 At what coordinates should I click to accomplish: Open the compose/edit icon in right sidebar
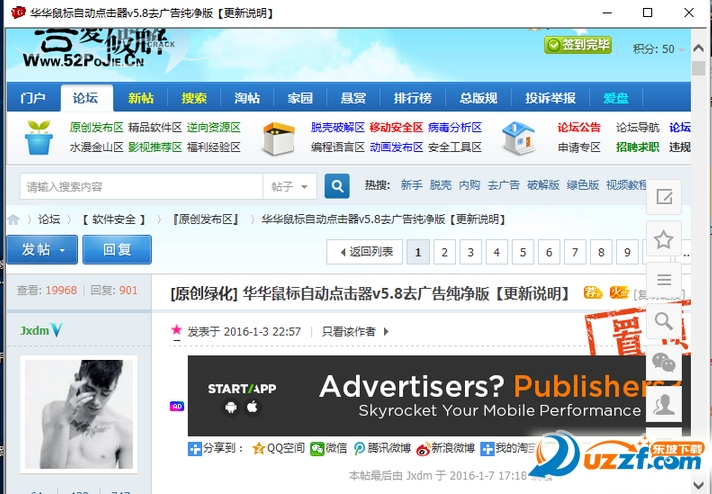pyautogui.click(x=664, y=197)
